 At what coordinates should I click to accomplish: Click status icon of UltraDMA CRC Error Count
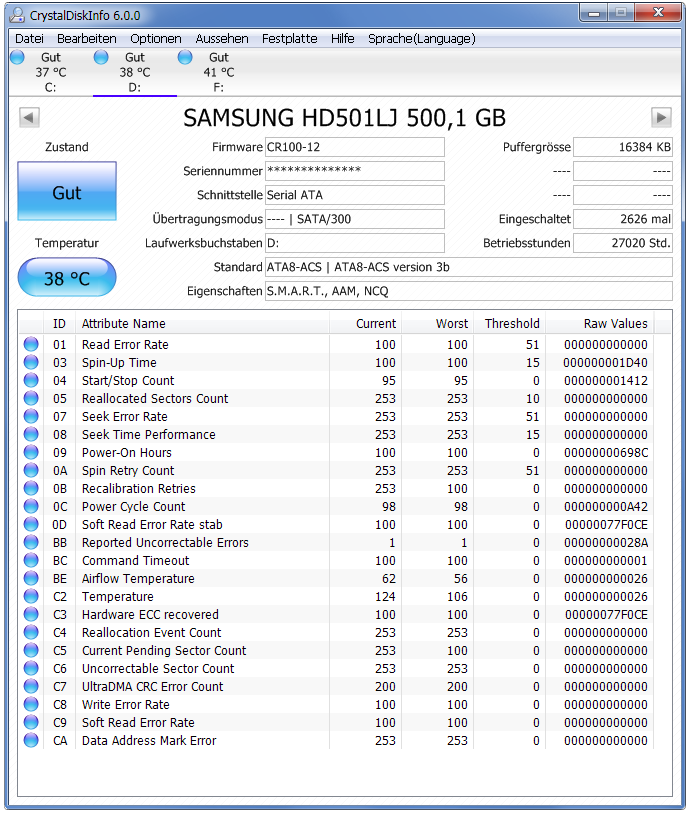(31, 686)
